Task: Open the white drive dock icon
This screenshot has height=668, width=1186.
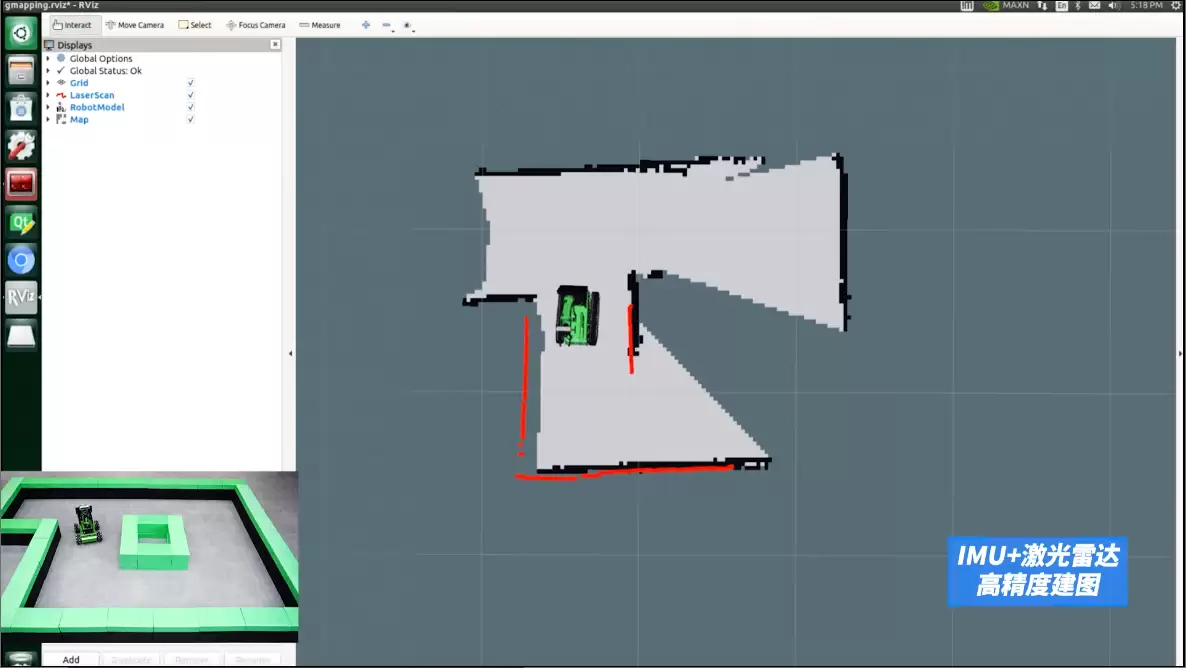Action: point(21,335)
